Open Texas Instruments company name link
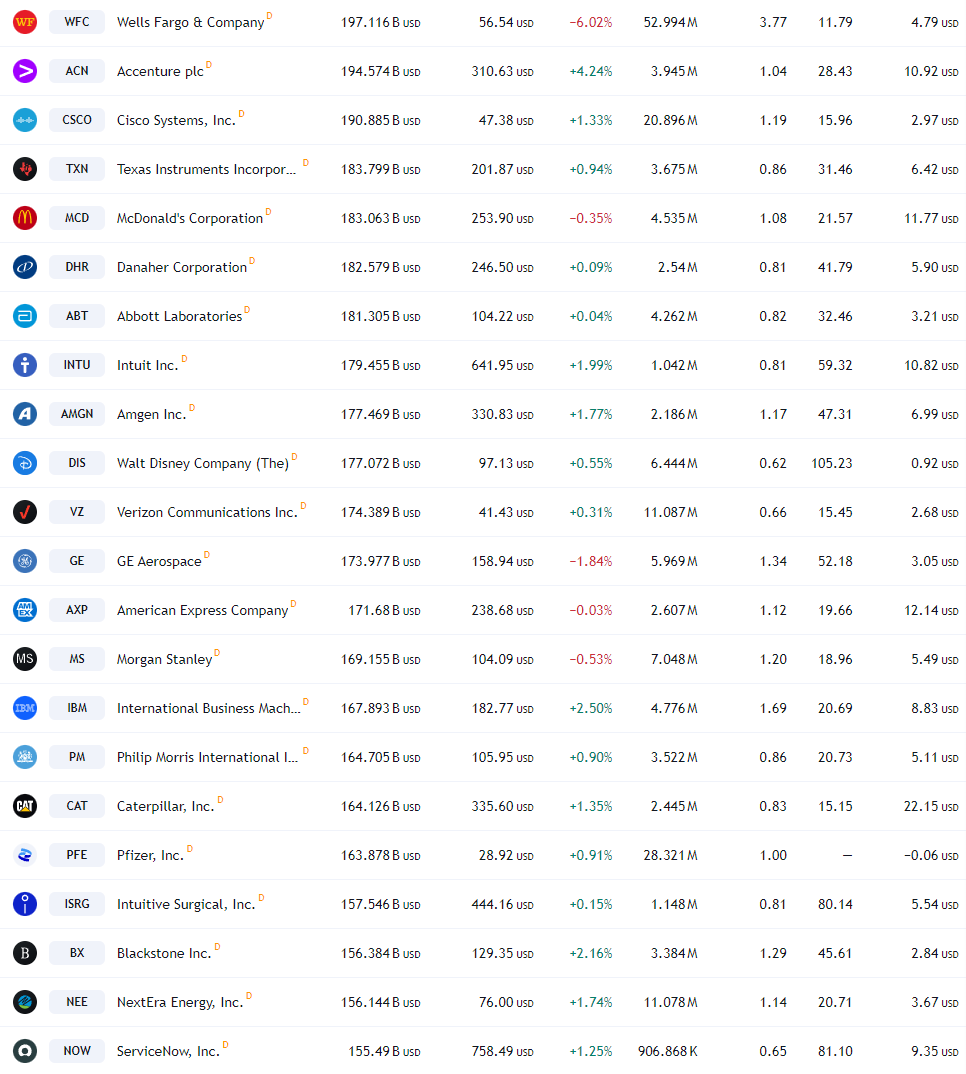 pos(206,169)
